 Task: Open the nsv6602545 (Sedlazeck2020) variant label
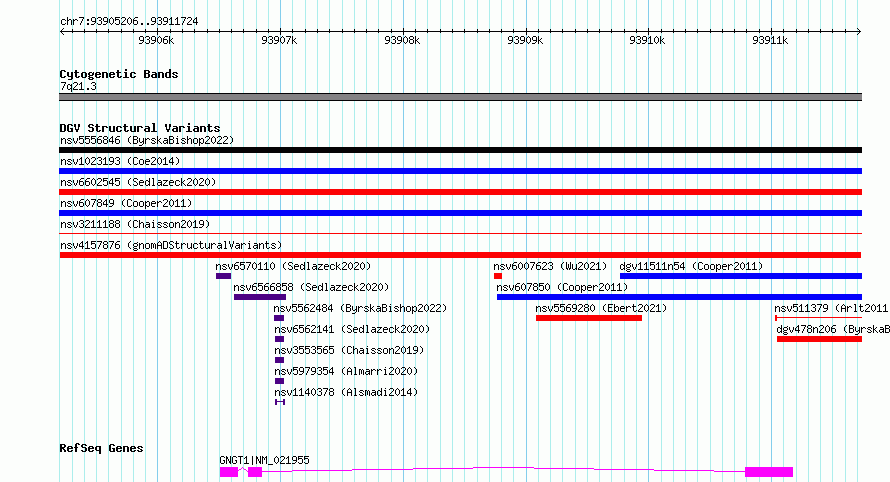coord(138,182)
